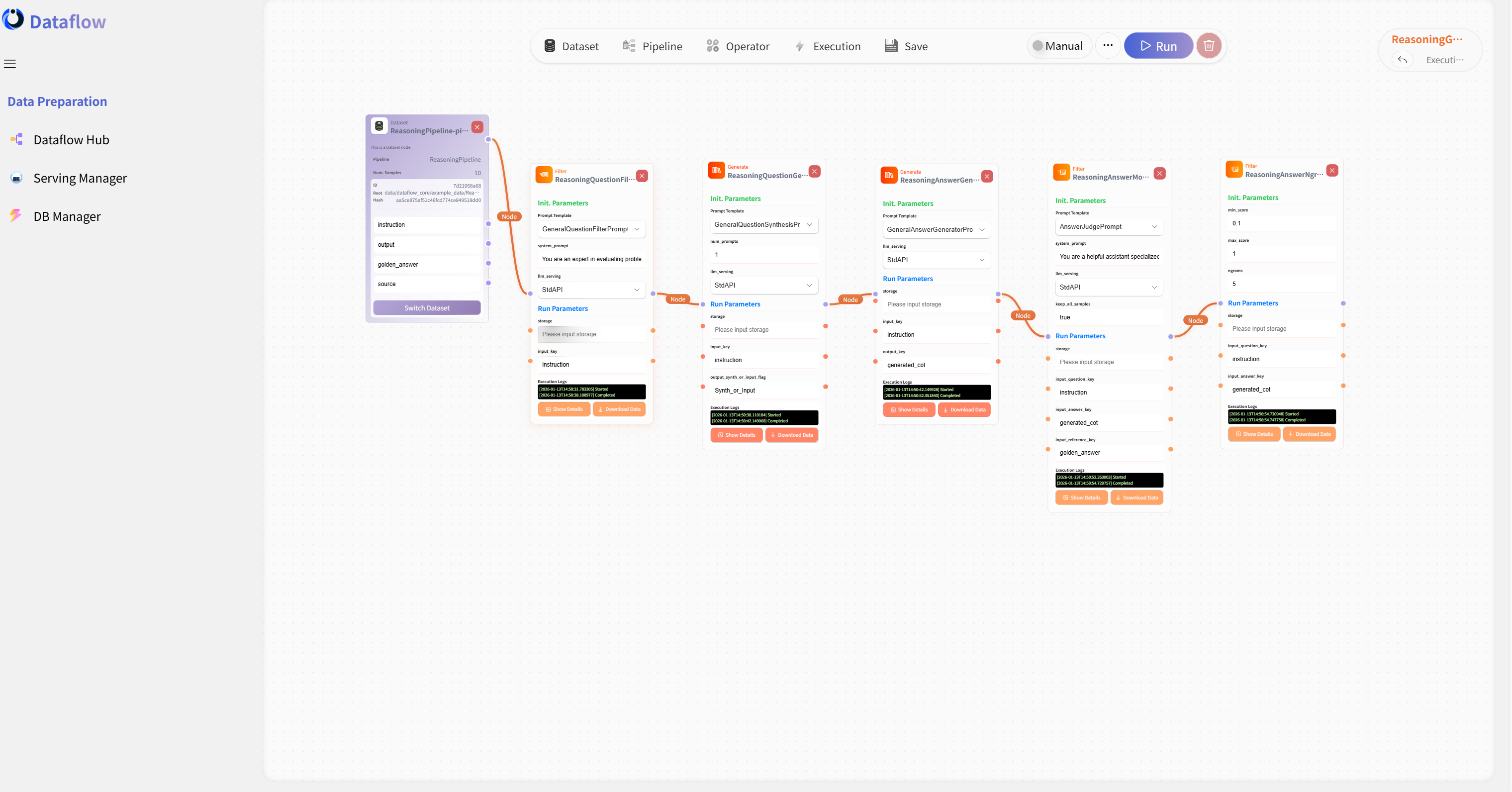This screenshot has height=792, width=1512.
Task: Click the Switch Dataset button
Action: point(427,307)
